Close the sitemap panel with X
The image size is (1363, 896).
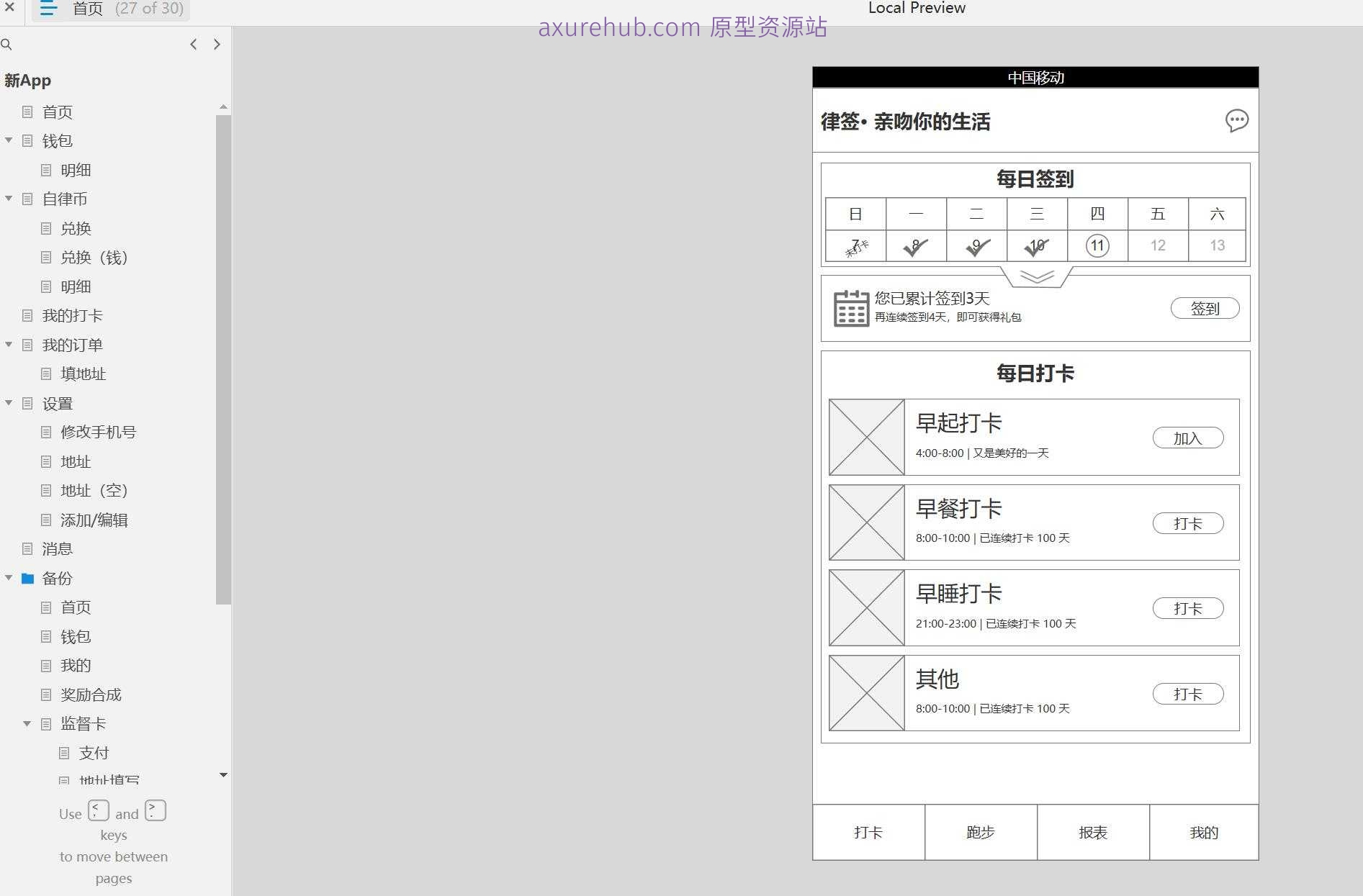pos(10,8)
